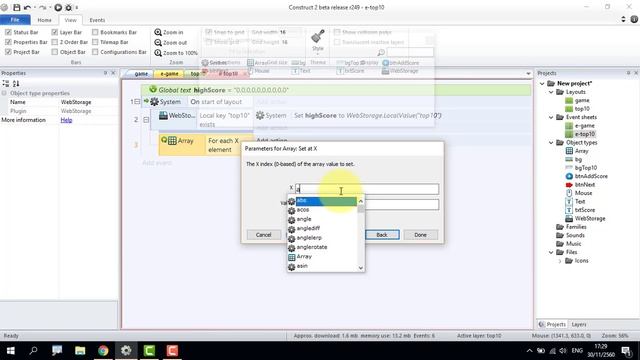The image size is (640, 360).
Task: Enable Bookmarks Bar checkbox
Action: pos(95,32)
